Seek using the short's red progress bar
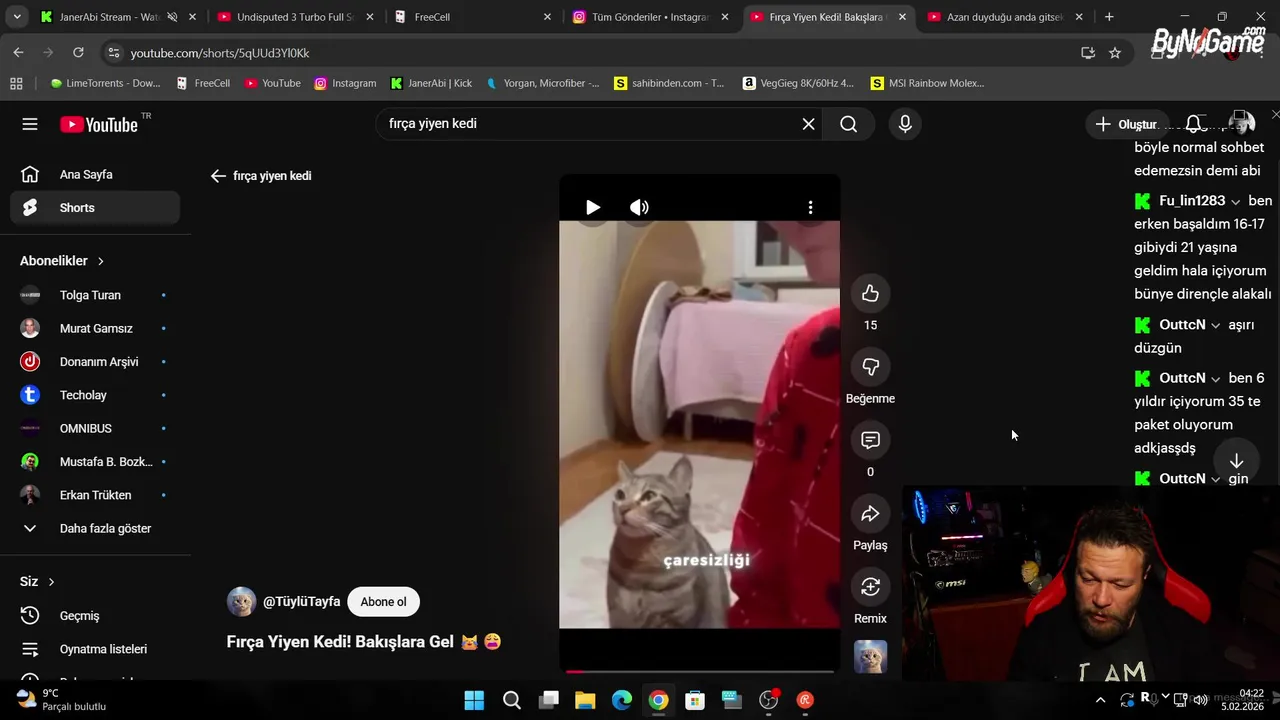This screenshot has height=720, width=1280. (699, 671)
